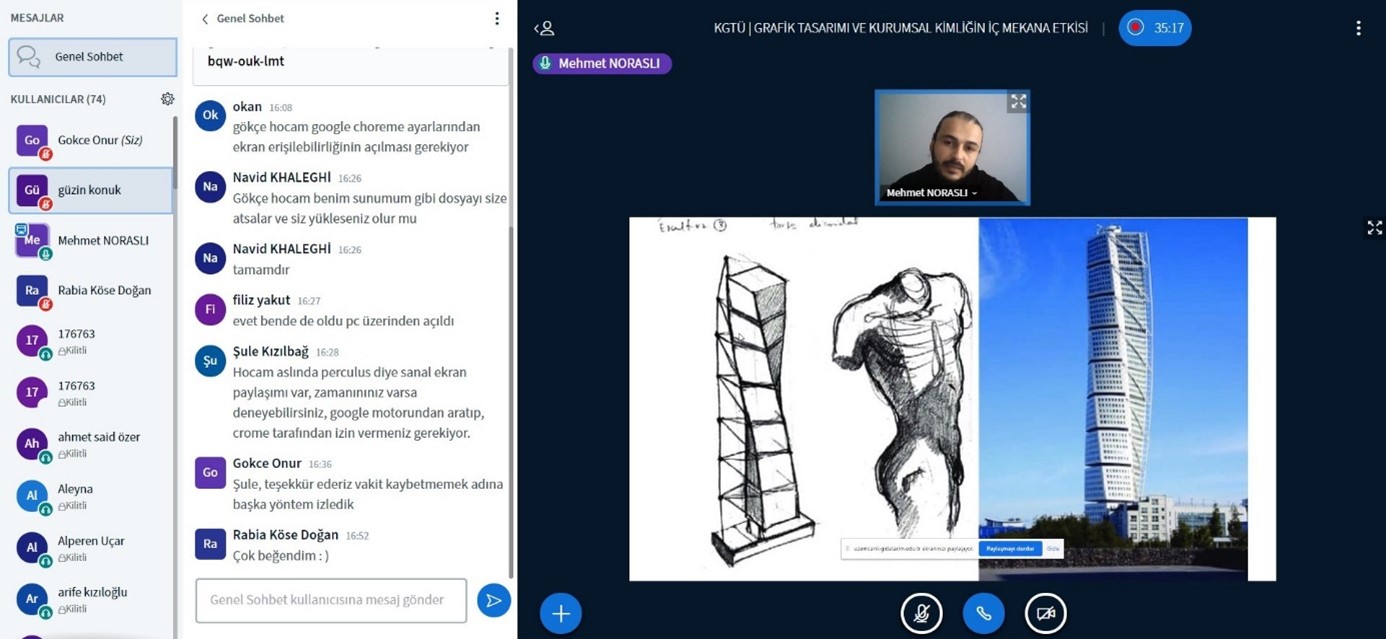This screenshot has height=639, width=1386.
Task: Click the blue plus actions button
Action: point(560,613)
